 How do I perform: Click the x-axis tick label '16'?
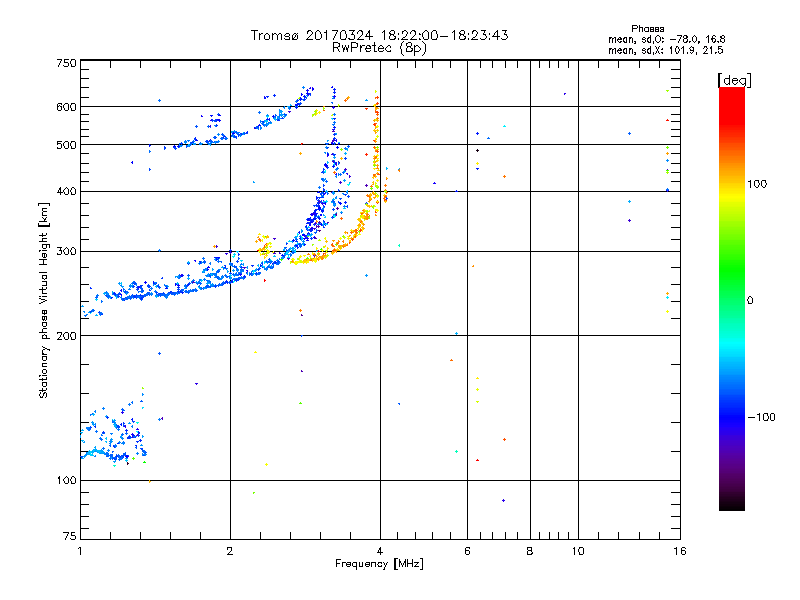(680, 551)
